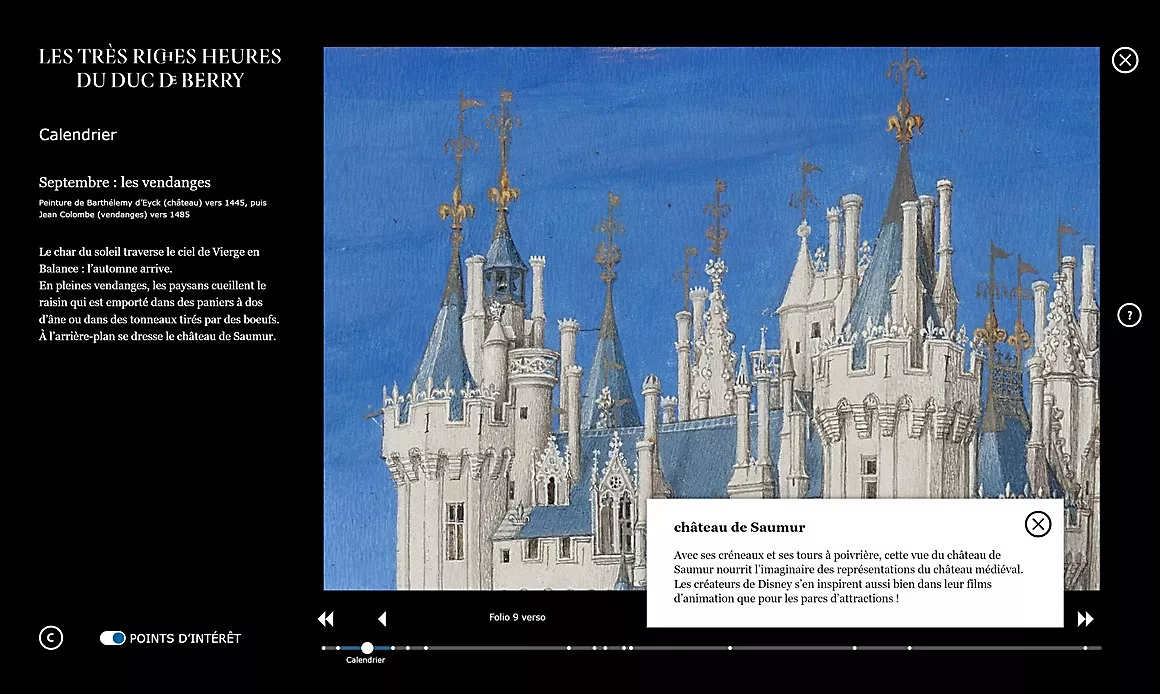1160x694 pixels.
Task: Click the 'Calendrier' label under the timeline
Action: [365, 660]
